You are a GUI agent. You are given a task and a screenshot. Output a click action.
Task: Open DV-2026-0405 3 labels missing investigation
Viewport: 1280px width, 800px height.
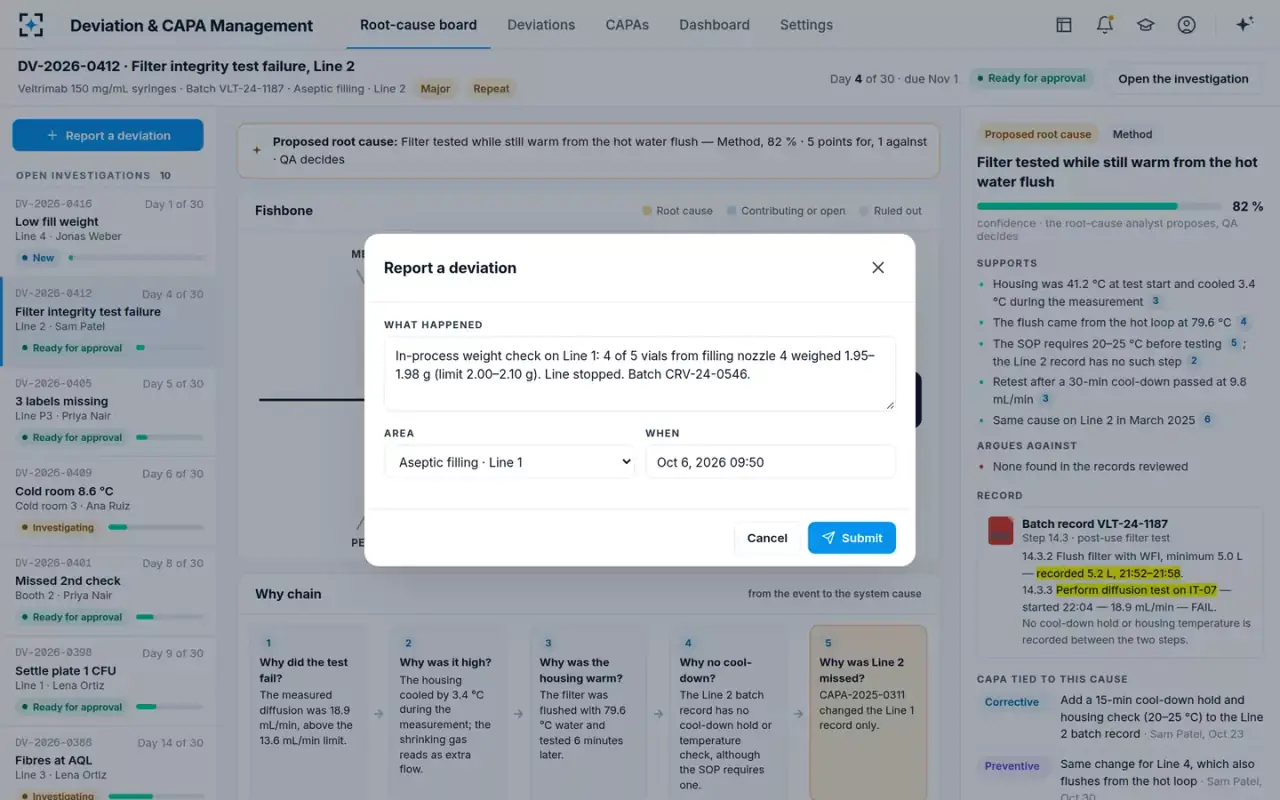tap(109, 411)
